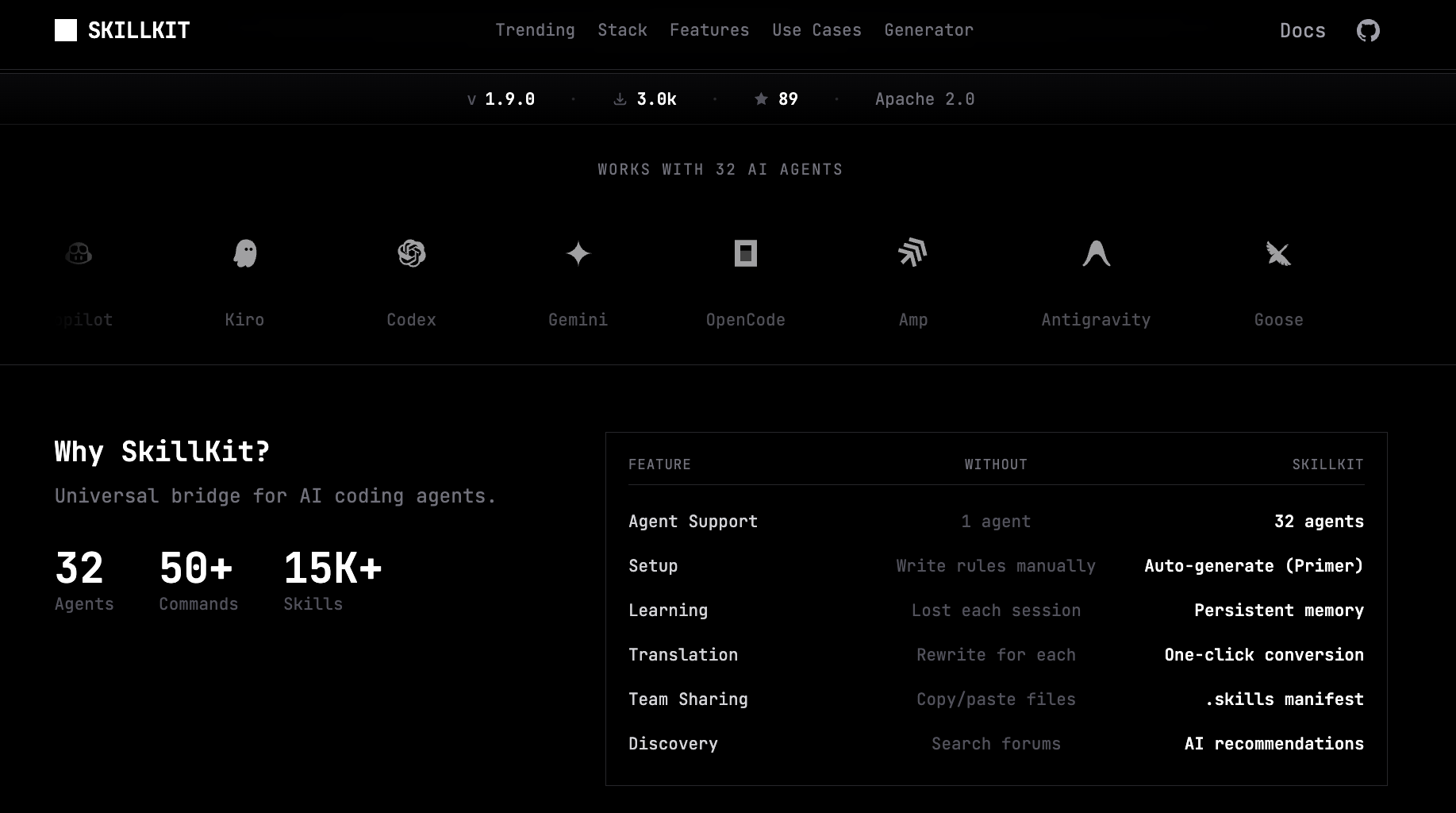Click the Codex OpenAI icon
This screenshot has width=1456, height=813.
(411, 253)
